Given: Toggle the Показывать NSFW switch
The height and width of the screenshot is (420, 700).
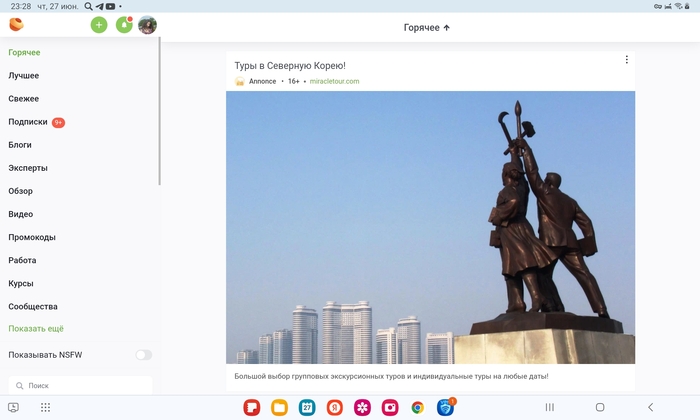Looking at the screenshot, I should (144, 355).
